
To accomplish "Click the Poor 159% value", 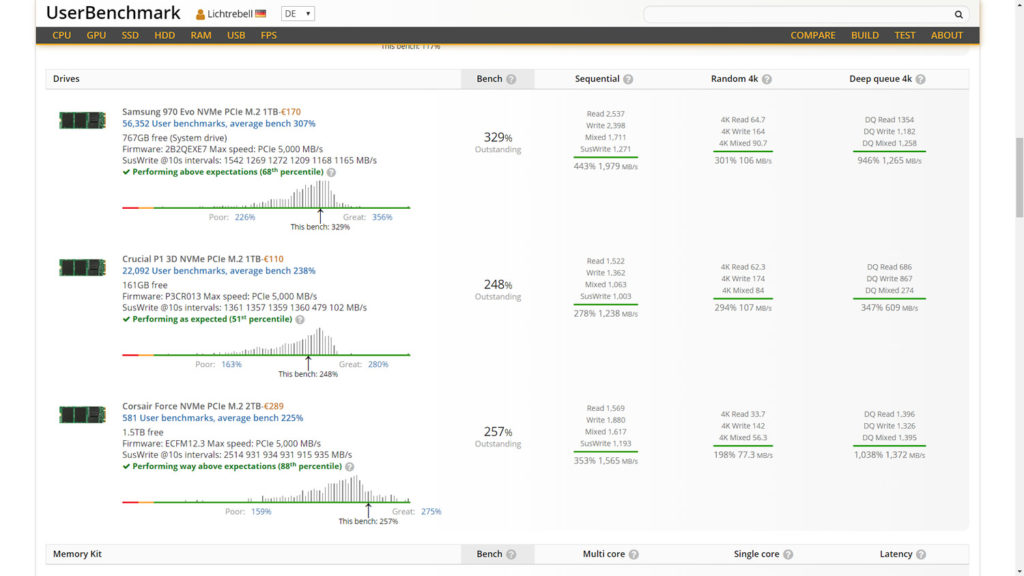I will point(261,511).
